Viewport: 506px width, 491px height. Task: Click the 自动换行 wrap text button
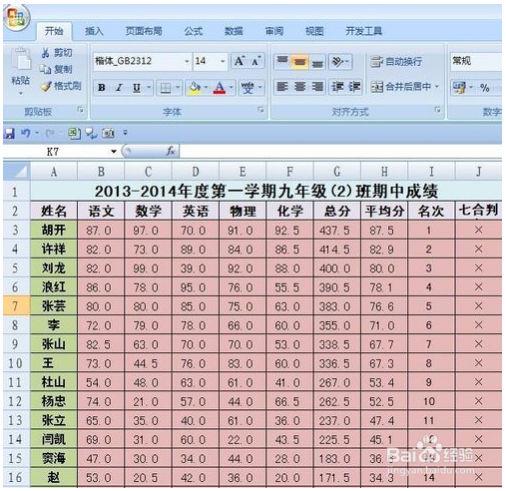click(396, 61)
